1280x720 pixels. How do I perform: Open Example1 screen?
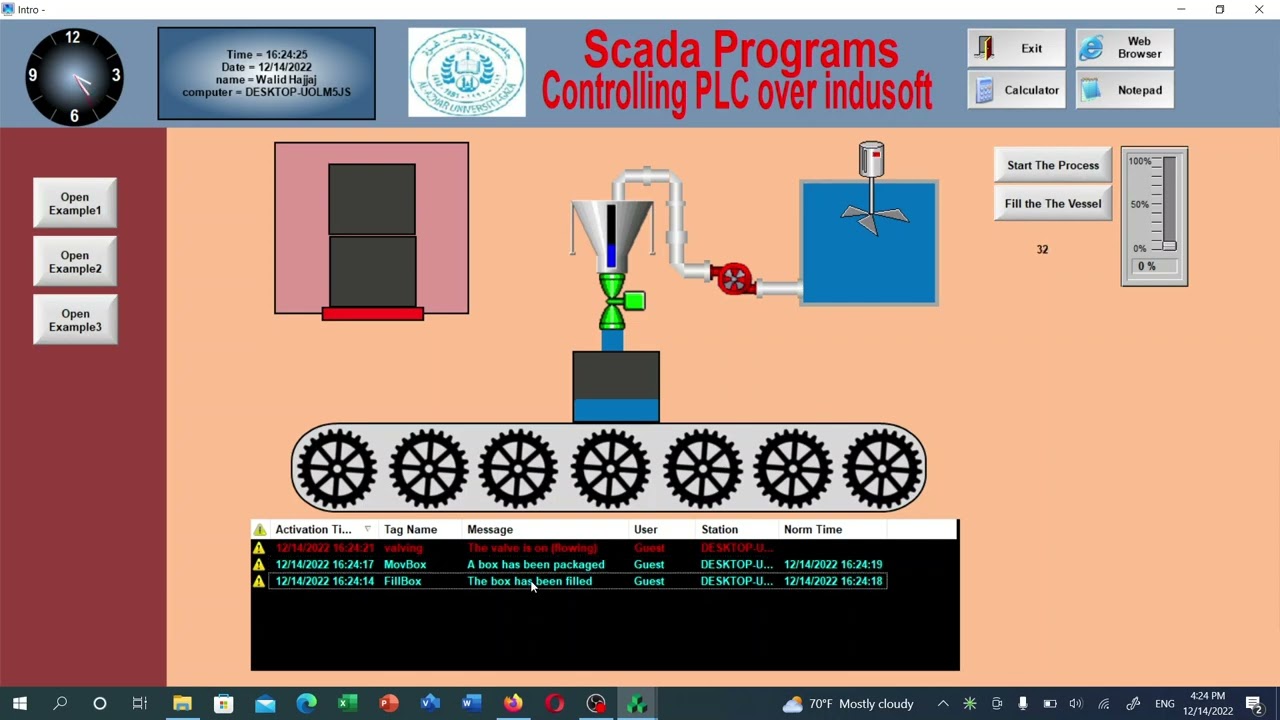(75, 204)
